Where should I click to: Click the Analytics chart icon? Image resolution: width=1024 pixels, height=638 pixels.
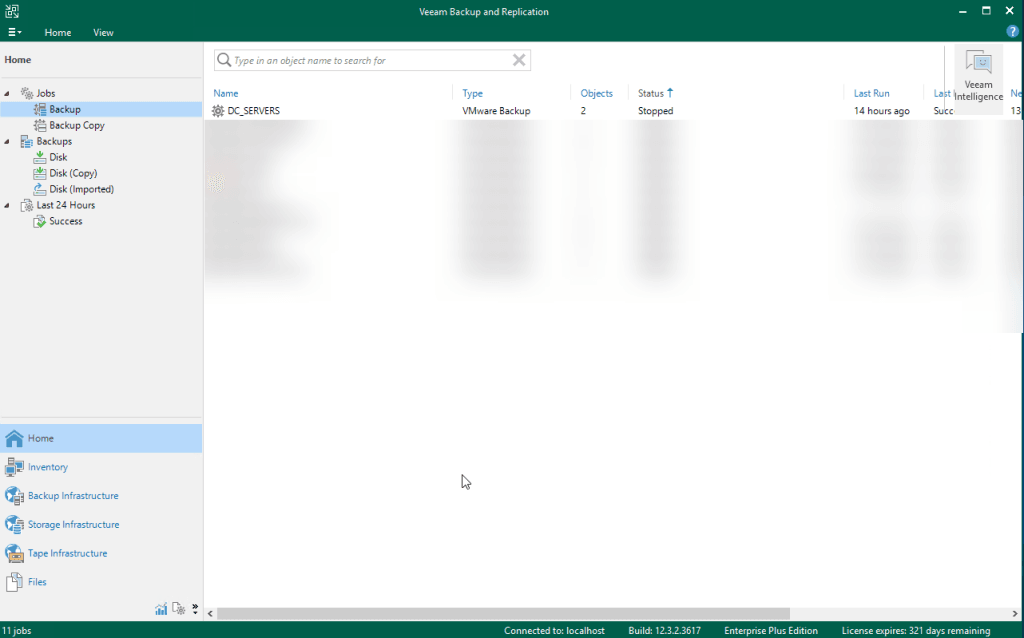161,609
